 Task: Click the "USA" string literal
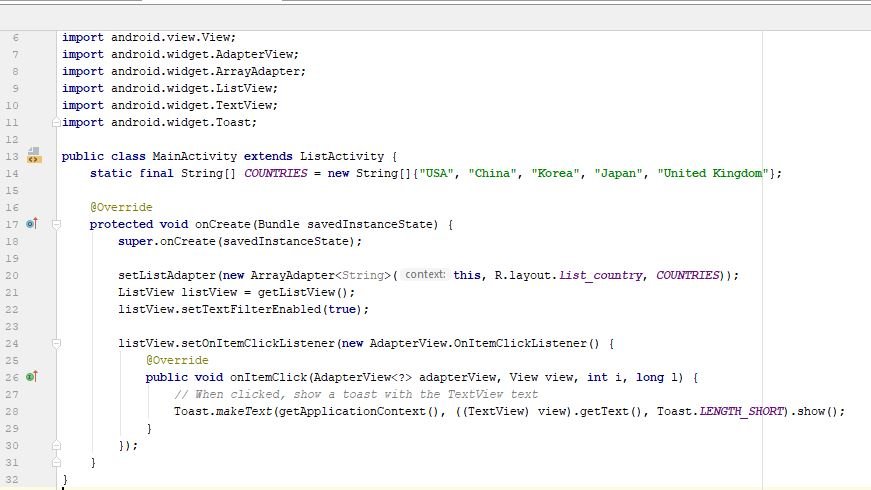click(x=437, y=173)
